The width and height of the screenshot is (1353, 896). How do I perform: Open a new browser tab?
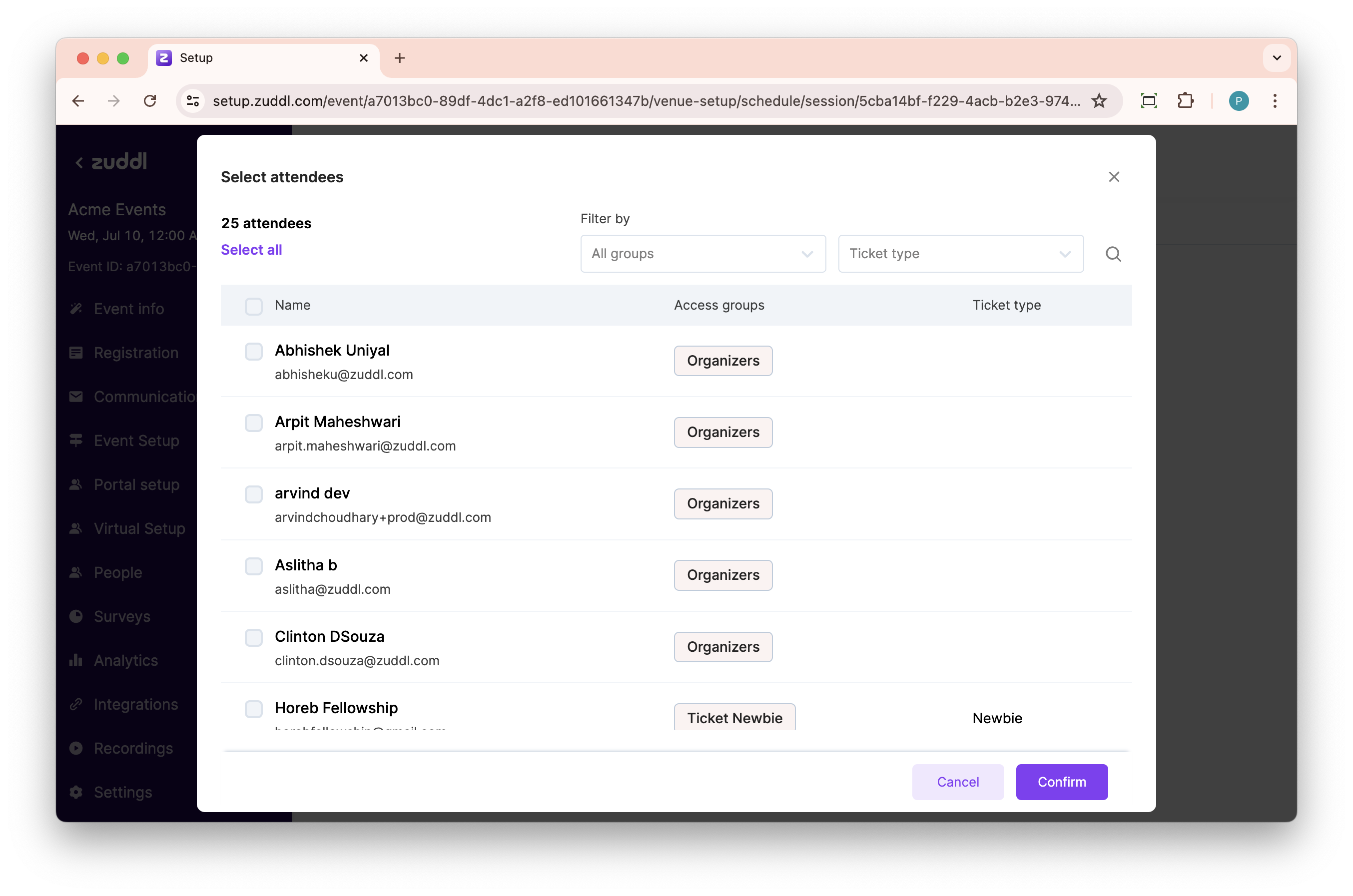pyautogui.click(x=400, y=58)
